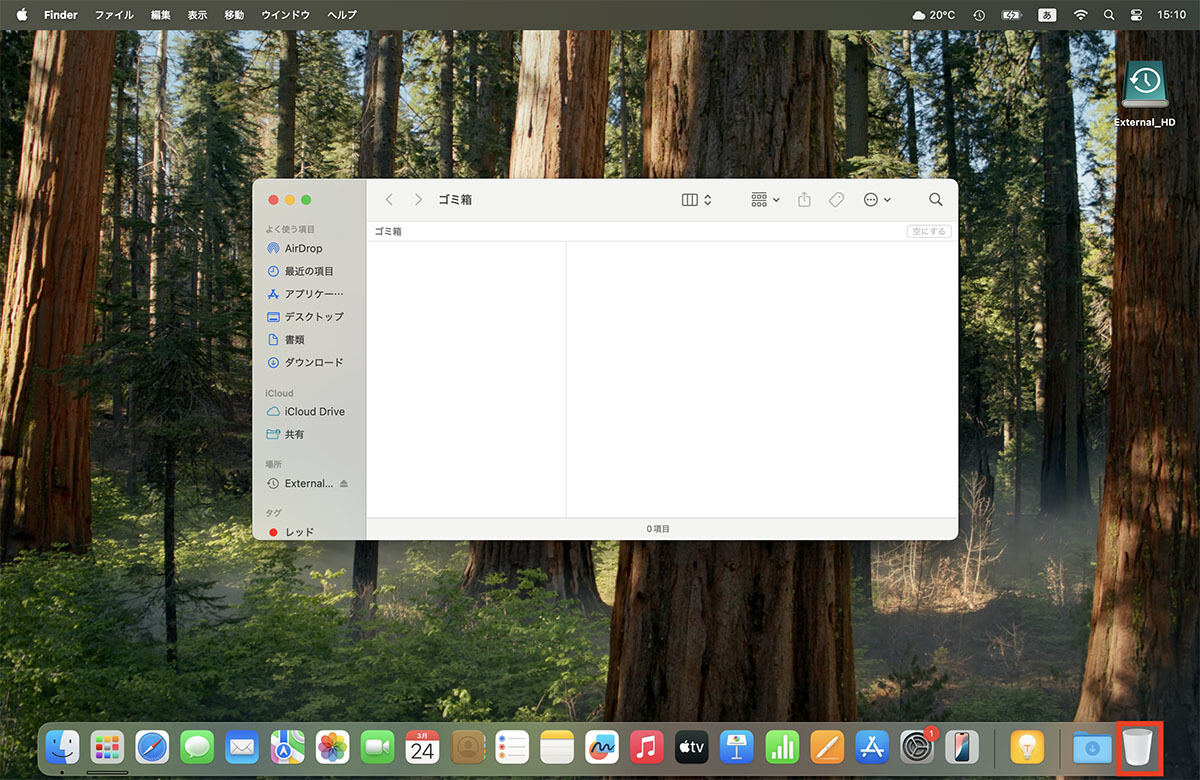The height and width of the screenshot is (780, 1200).
Task: Click the ゴミ箱 path bar label
Action: (388, 231)
